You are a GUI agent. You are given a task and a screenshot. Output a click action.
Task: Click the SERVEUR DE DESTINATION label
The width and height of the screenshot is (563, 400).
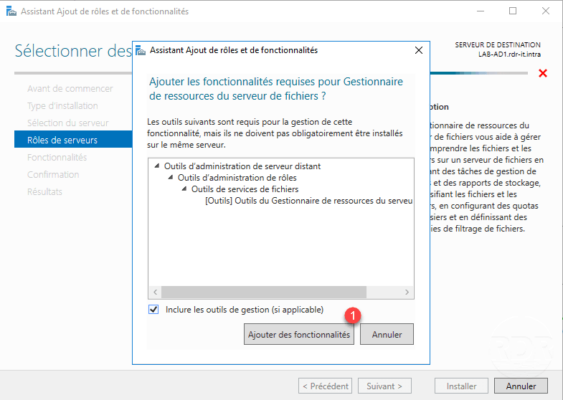coord(498,45)
